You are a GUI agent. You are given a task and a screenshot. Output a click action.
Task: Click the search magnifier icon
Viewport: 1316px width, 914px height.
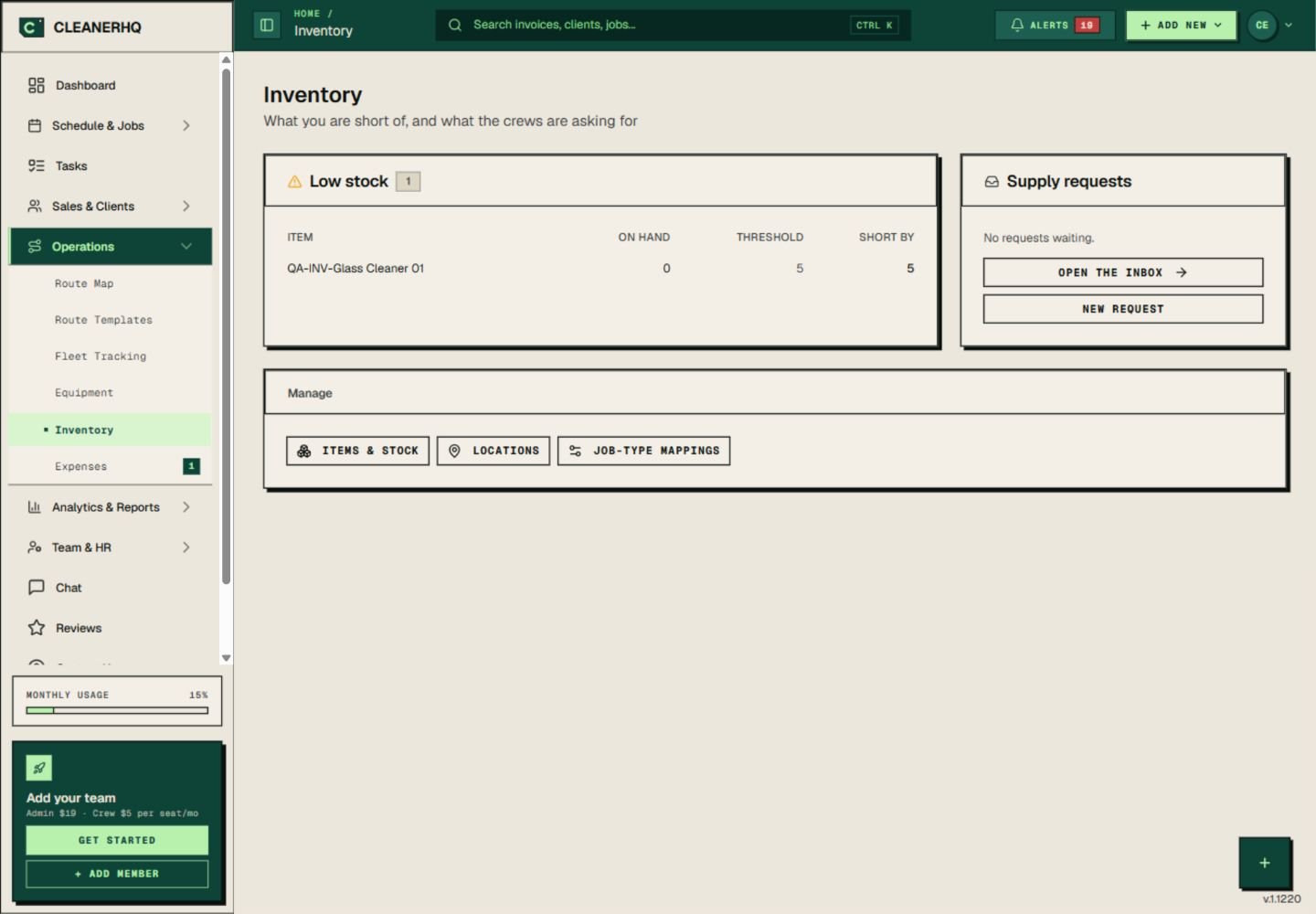455,25
